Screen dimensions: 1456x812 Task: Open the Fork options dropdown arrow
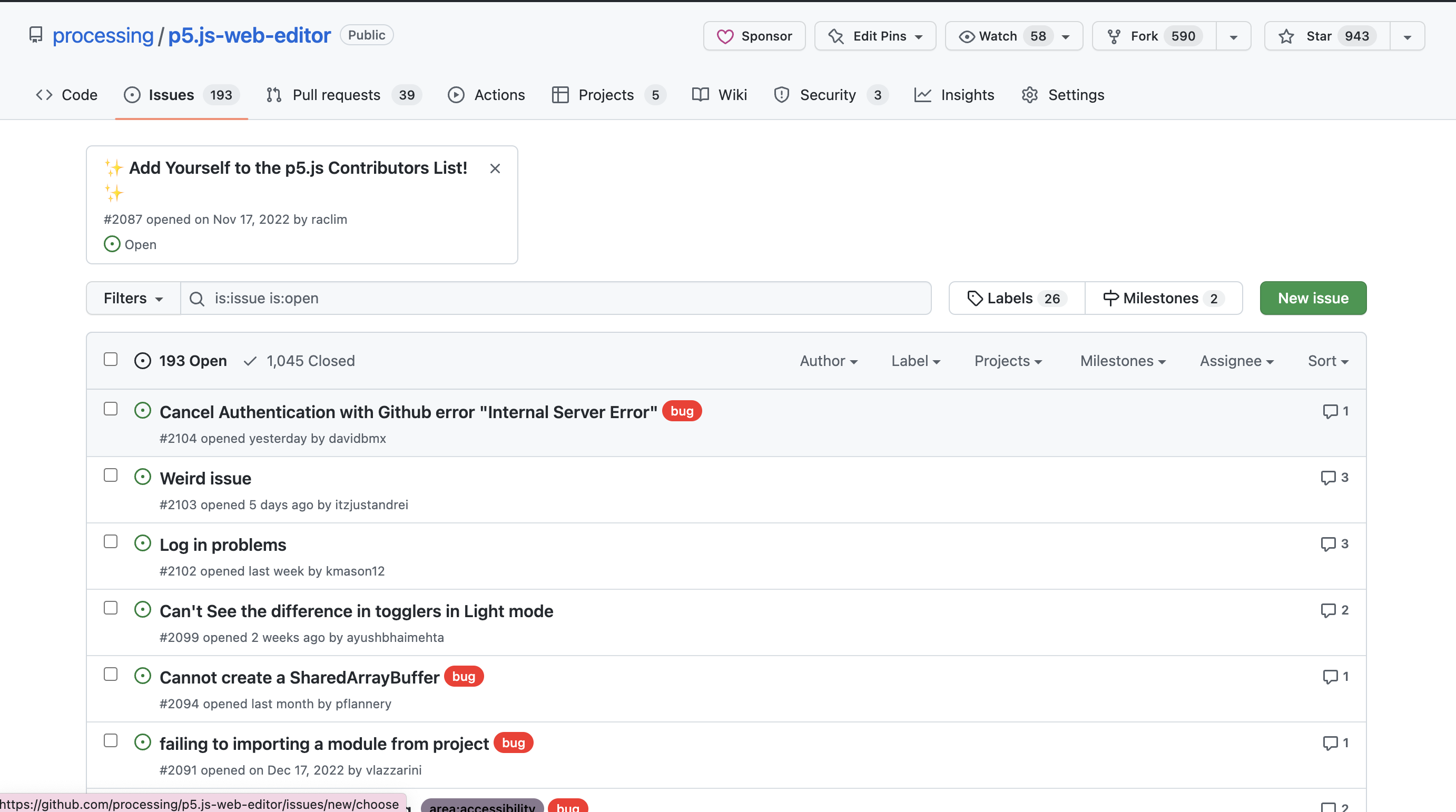1233,37
